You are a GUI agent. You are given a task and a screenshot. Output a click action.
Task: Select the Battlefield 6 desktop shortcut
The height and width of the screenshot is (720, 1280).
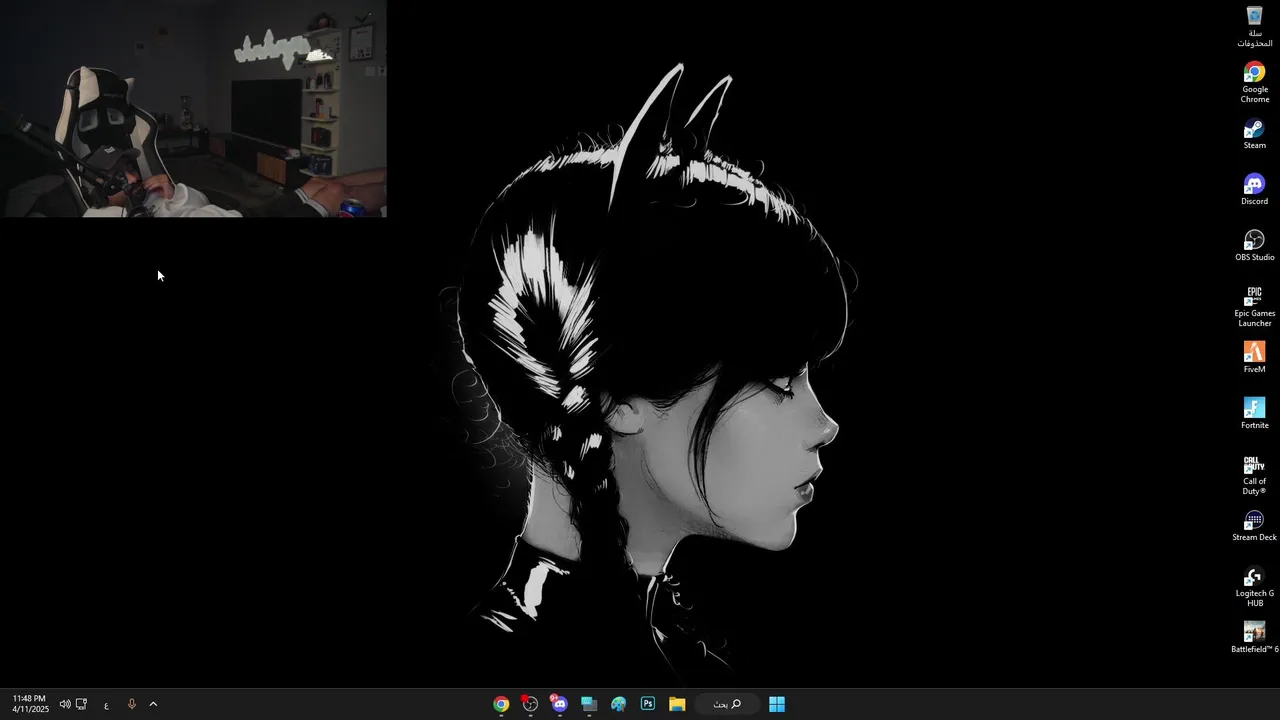click(1254, 638)
